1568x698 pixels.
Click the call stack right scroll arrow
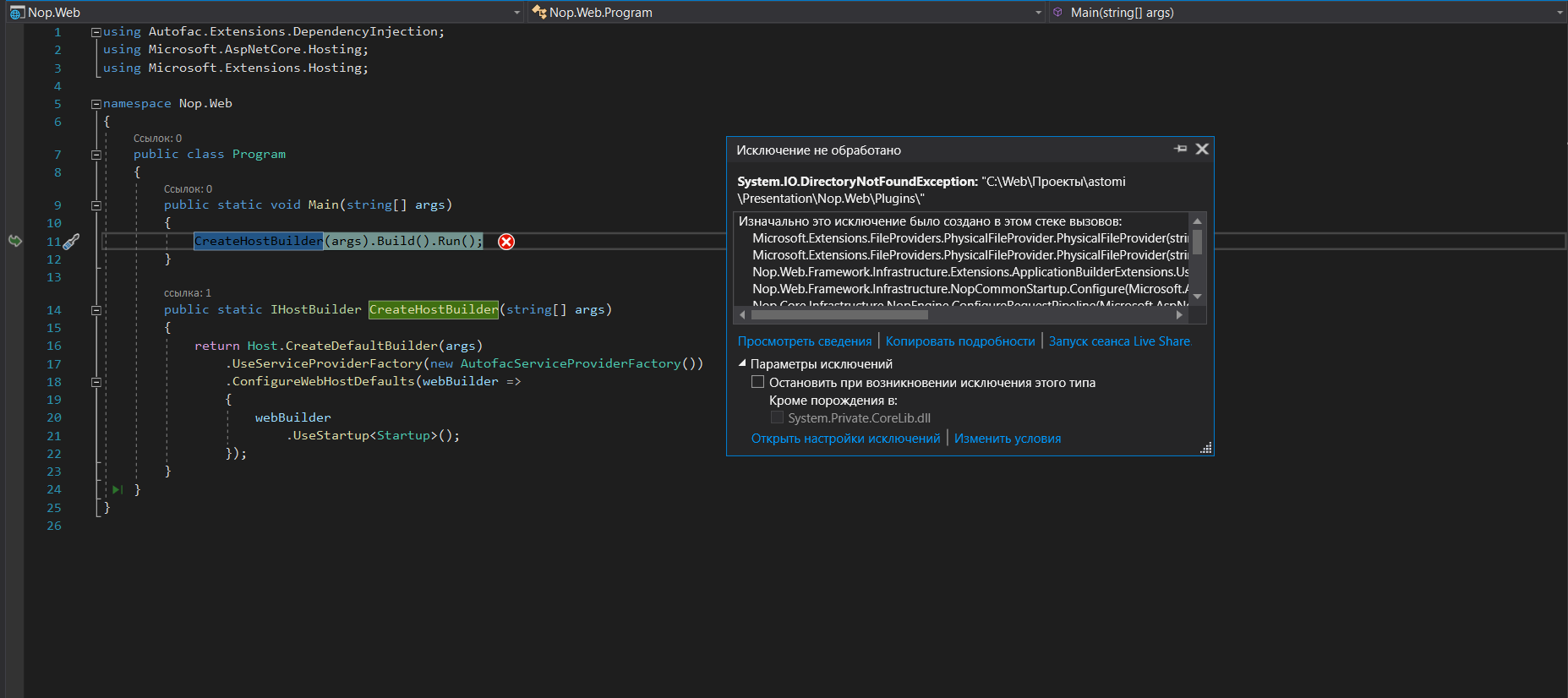[1179, 314]
